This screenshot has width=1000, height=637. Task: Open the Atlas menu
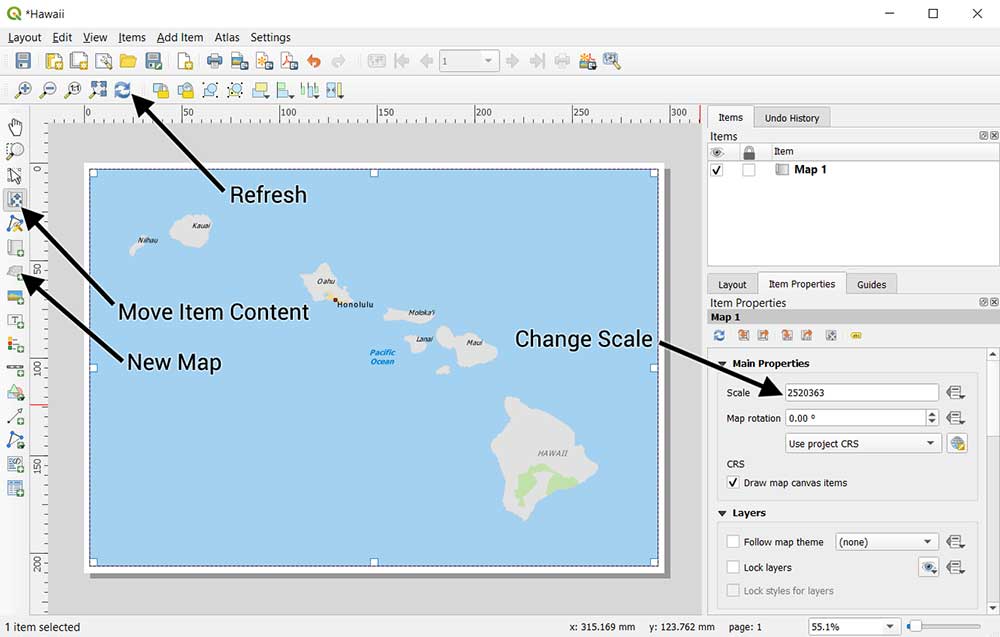tap(227, 38)
